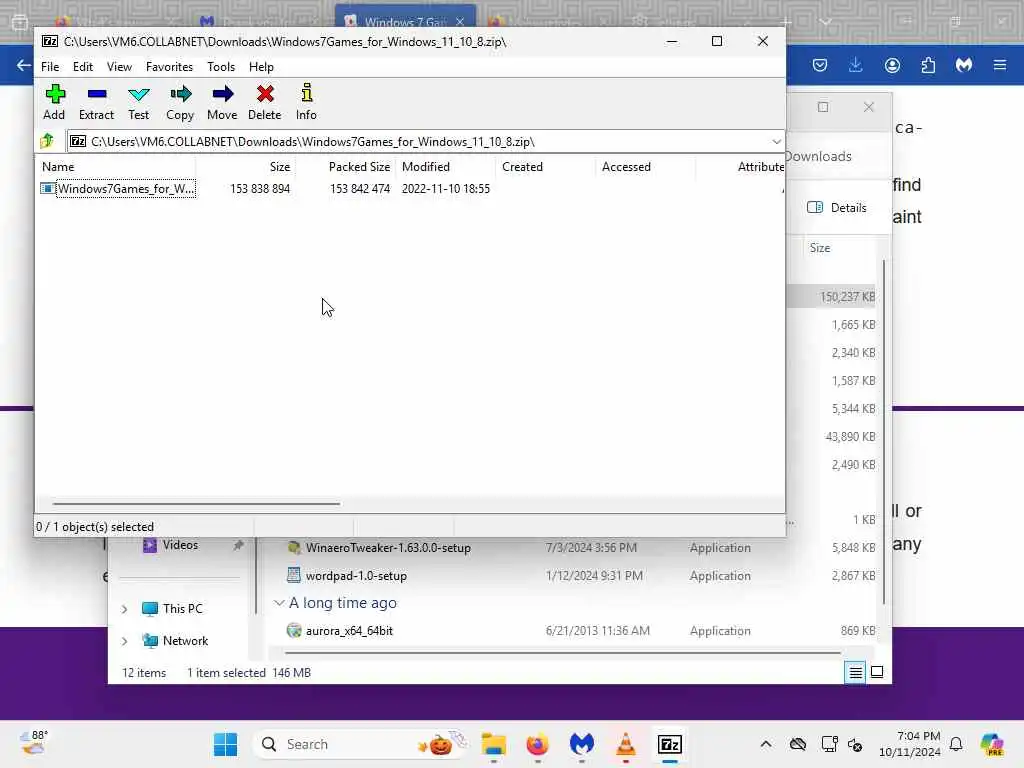Screen dimensions: 1024x768
Task: Click the 7-Zip horizontal scrollbar
Action: tap(196, 504)
